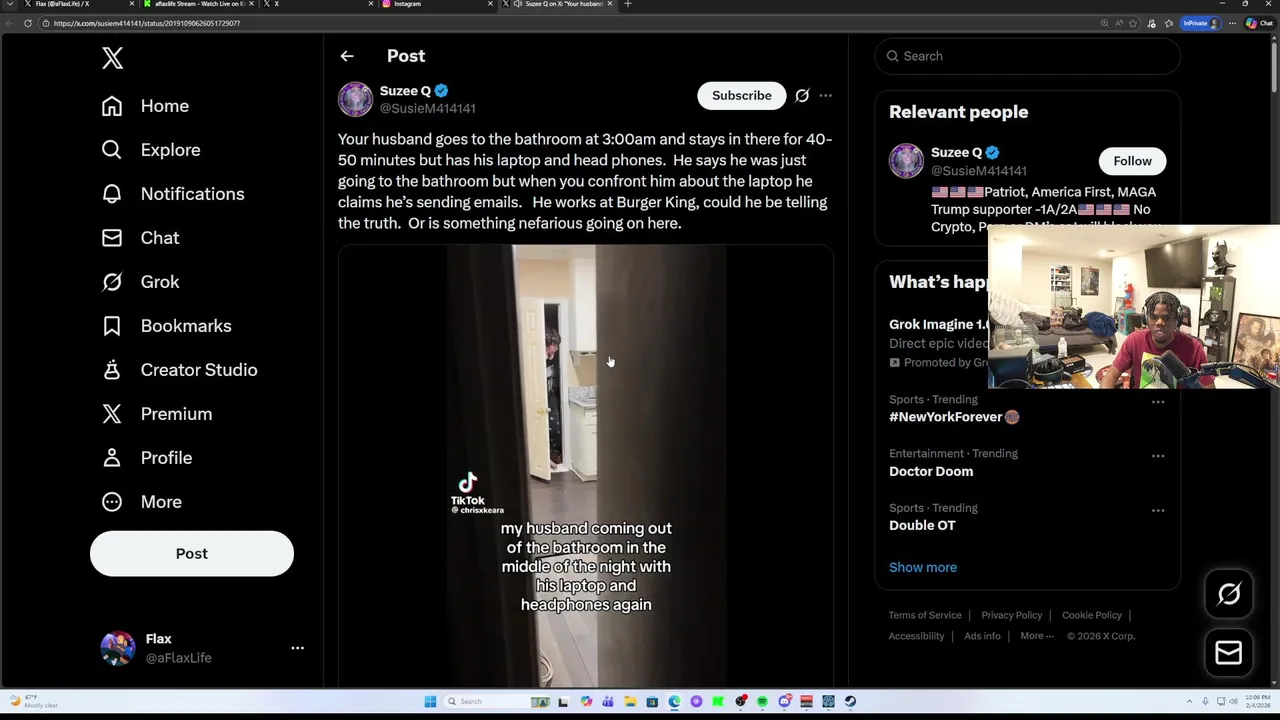The width and height of the screenshot is (1280, 720).
Task: Click the @SusieM414141 handle under the post author
Action: (427, 108)
